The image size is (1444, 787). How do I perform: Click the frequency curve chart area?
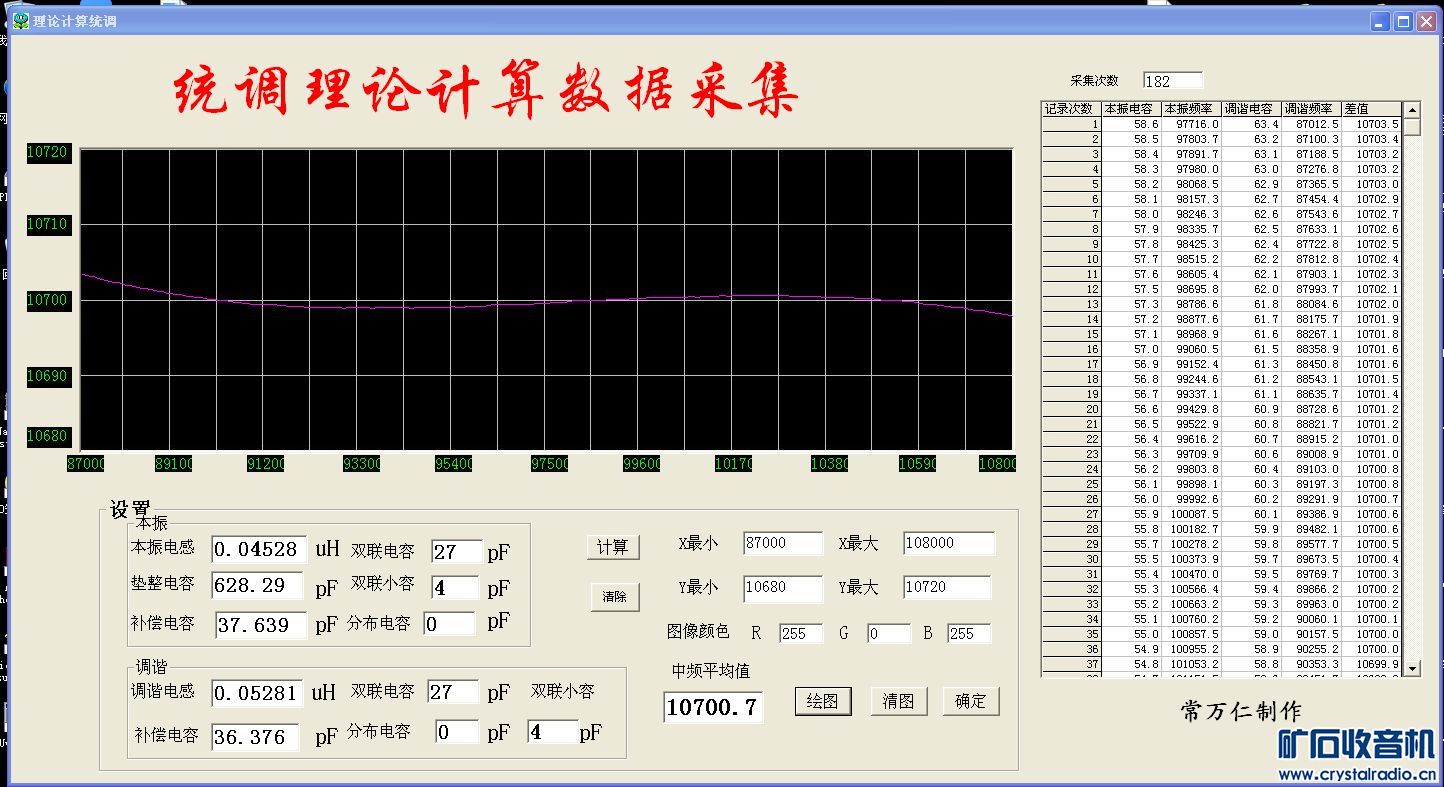547,300
